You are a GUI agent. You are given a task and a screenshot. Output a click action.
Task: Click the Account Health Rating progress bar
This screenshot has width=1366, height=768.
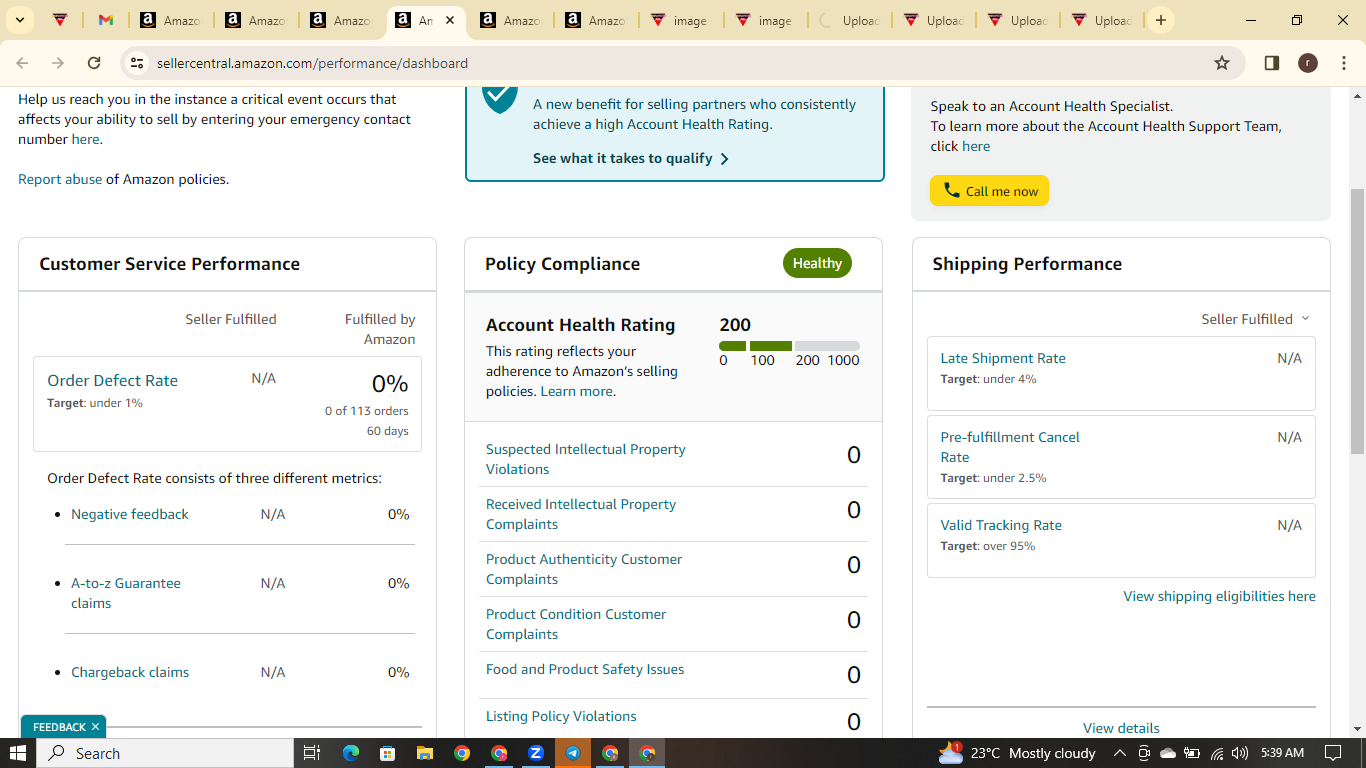[789, 346]
